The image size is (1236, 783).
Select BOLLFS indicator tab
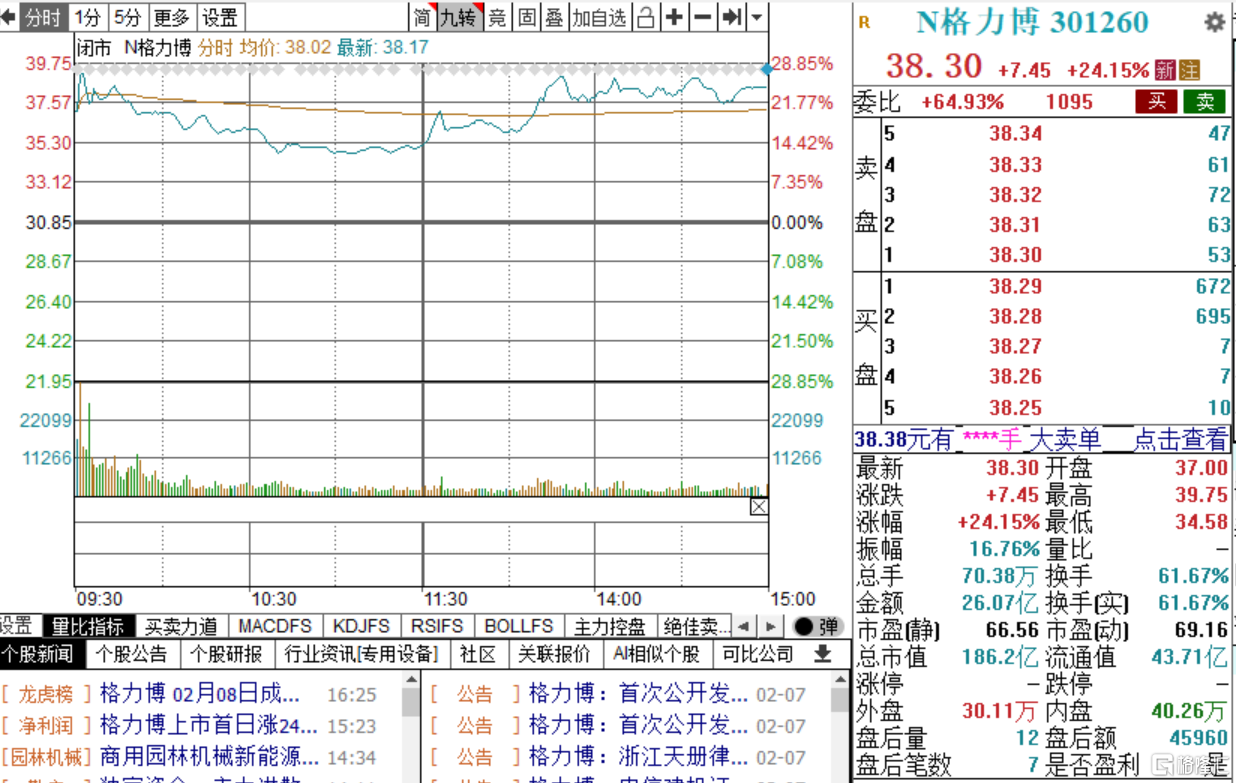(x=518, y=626)
